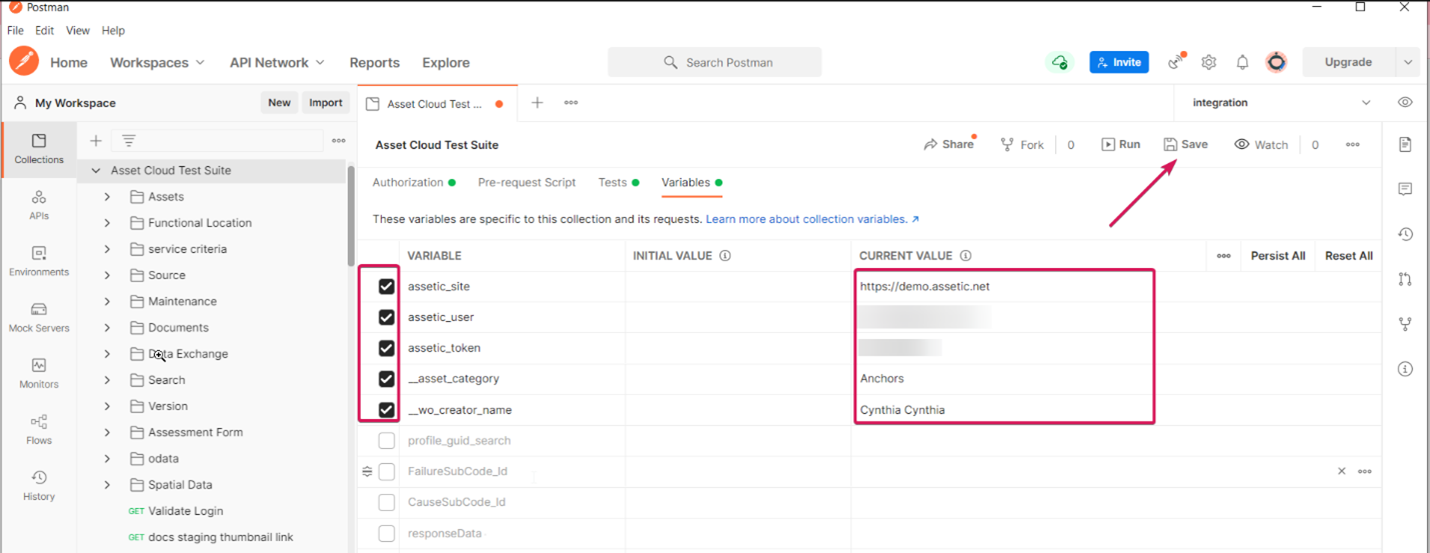Open the View menu

(x=78, y=31)
